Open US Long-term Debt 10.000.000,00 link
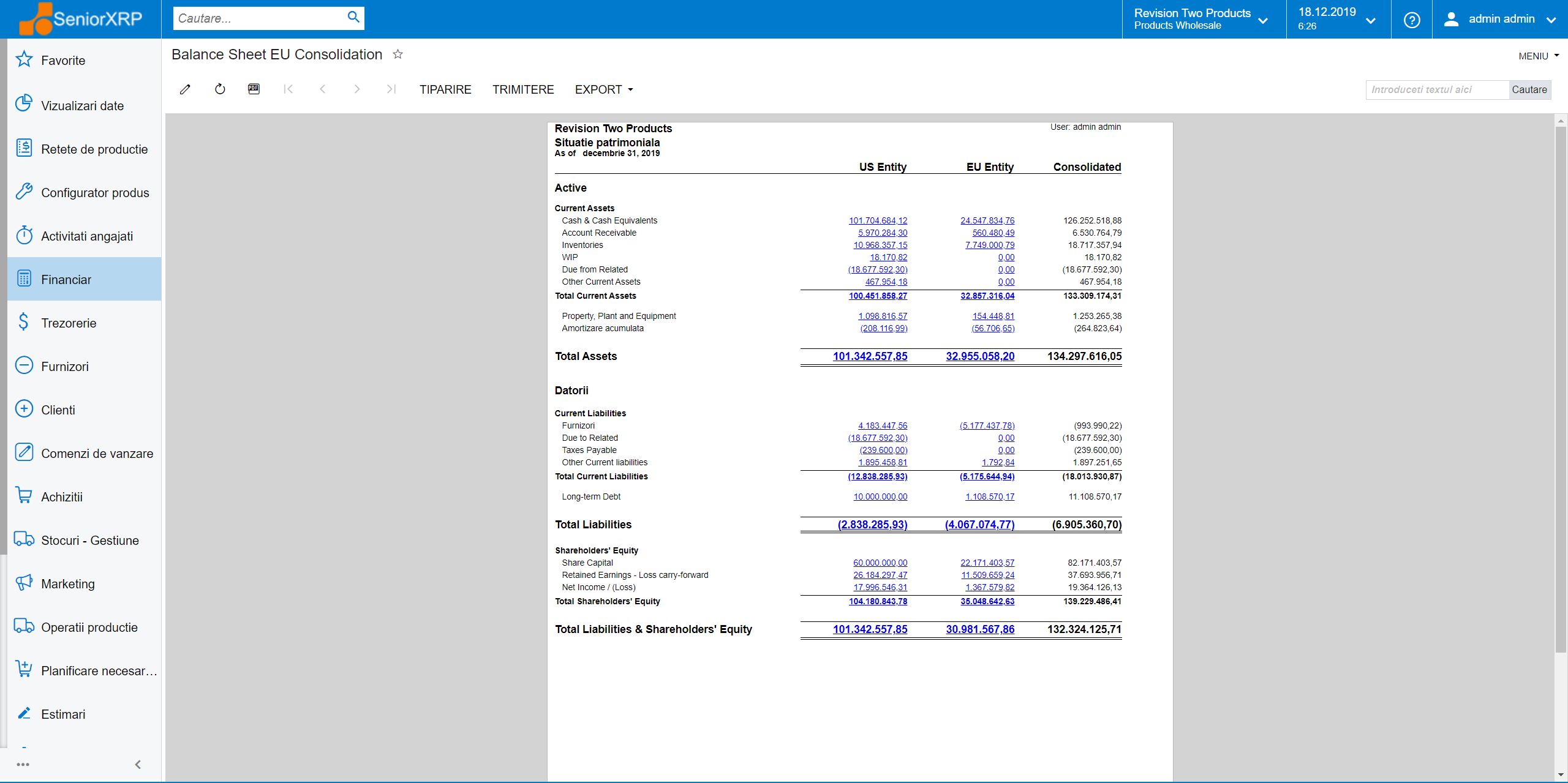The image size is (1568, 783). [x=880, y=496]
